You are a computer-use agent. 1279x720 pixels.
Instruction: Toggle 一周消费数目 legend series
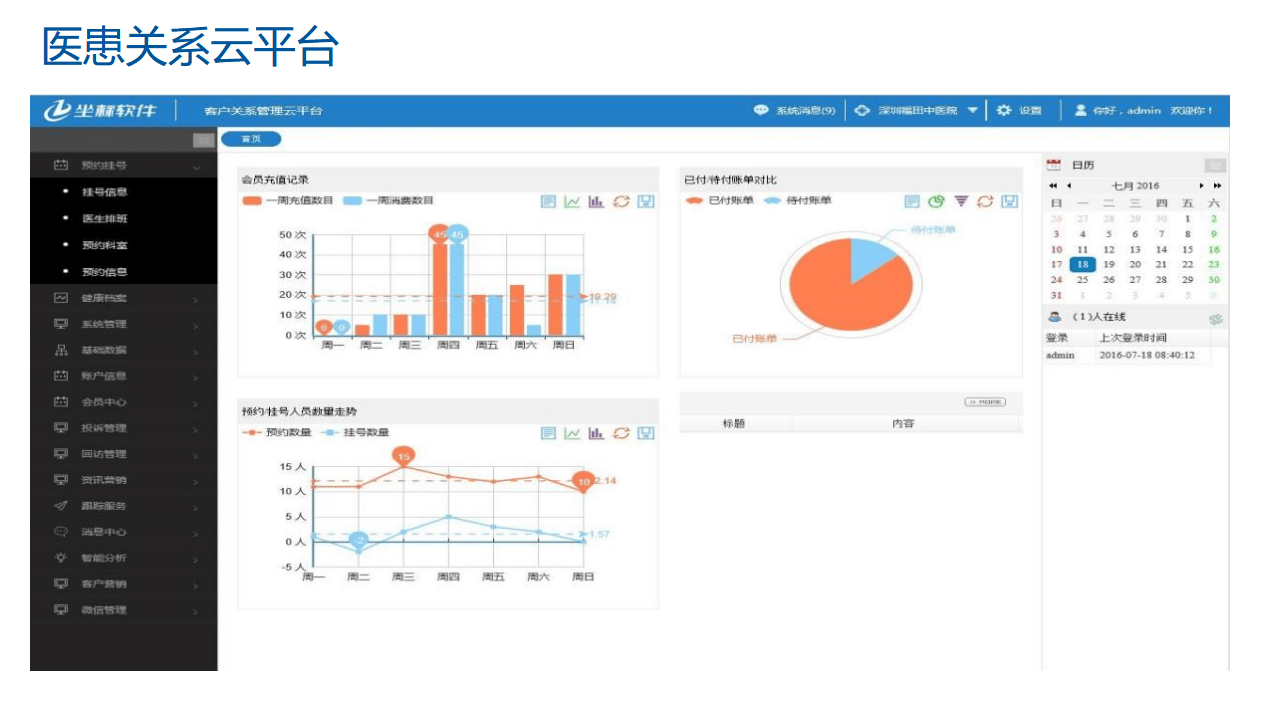(x=388, y=201)
